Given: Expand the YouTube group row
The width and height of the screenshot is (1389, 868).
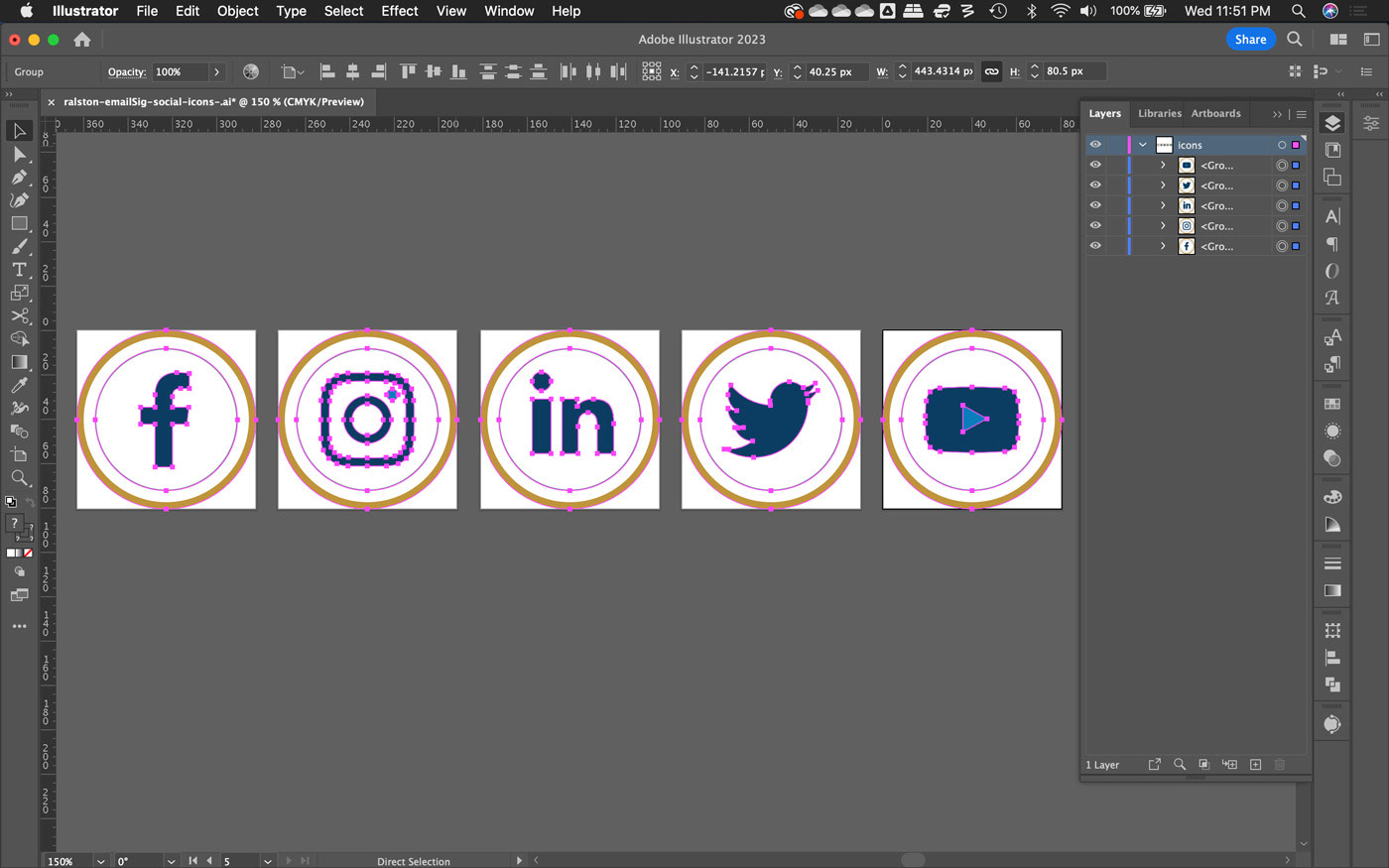Looking at the screenshot, I should pyautogui.click(x=1163, y=165).
